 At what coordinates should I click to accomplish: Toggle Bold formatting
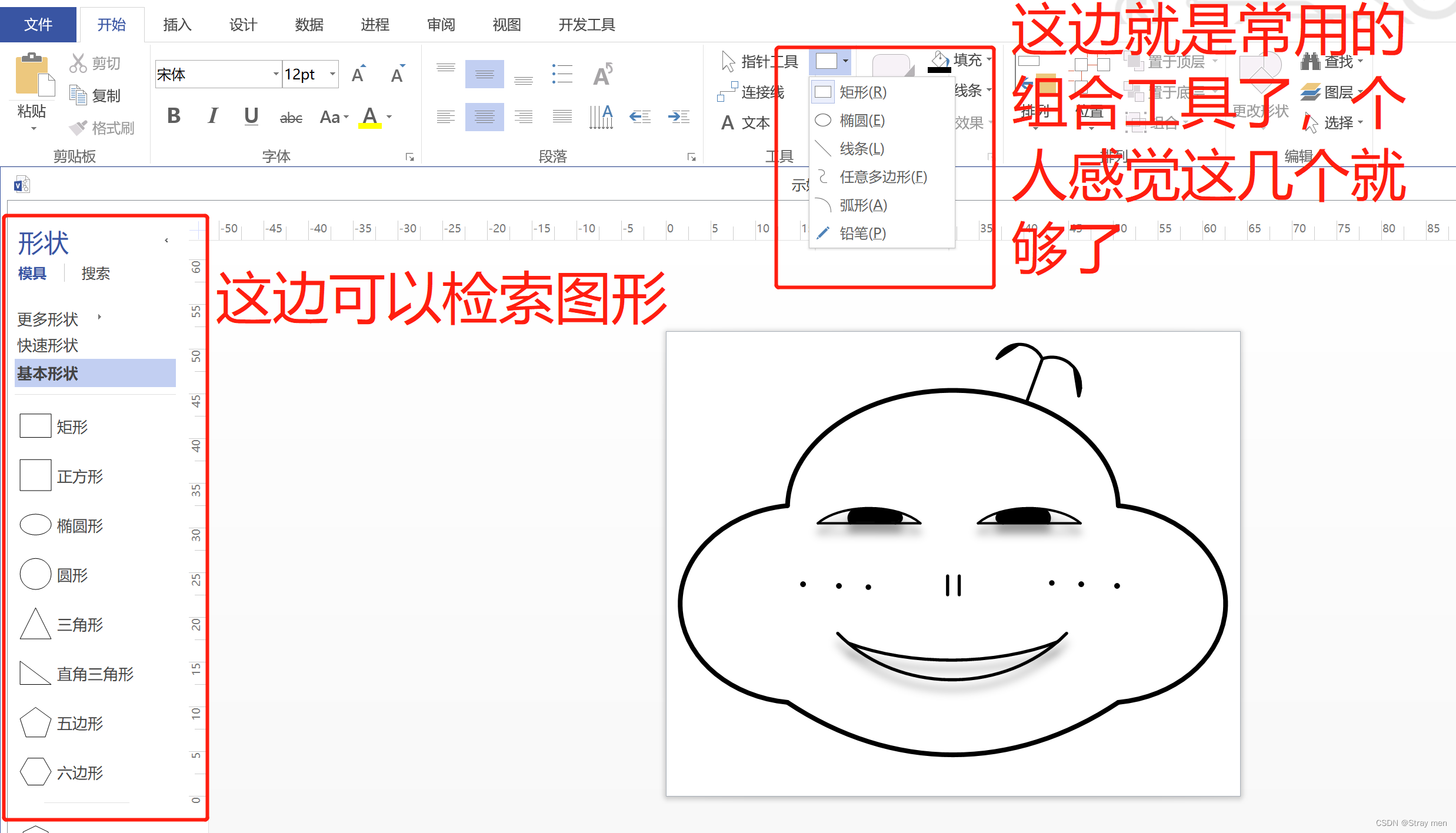[x=174, y=116]
